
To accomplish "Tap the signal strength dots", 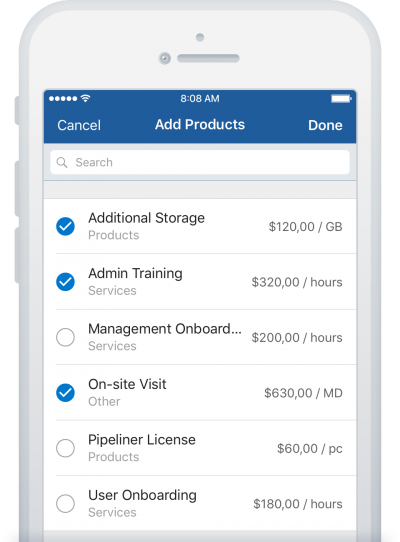I will (x=63, y=99).
